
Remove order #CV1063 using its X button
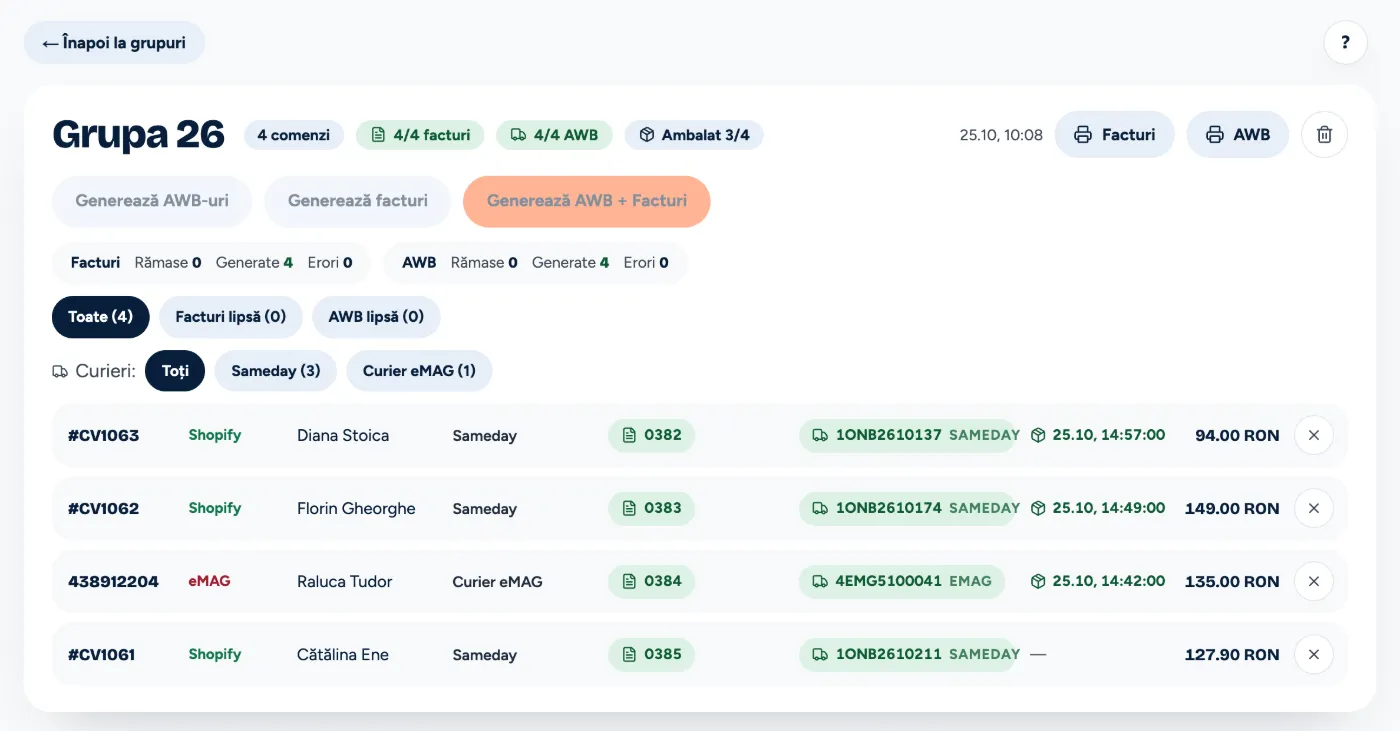1314,436
